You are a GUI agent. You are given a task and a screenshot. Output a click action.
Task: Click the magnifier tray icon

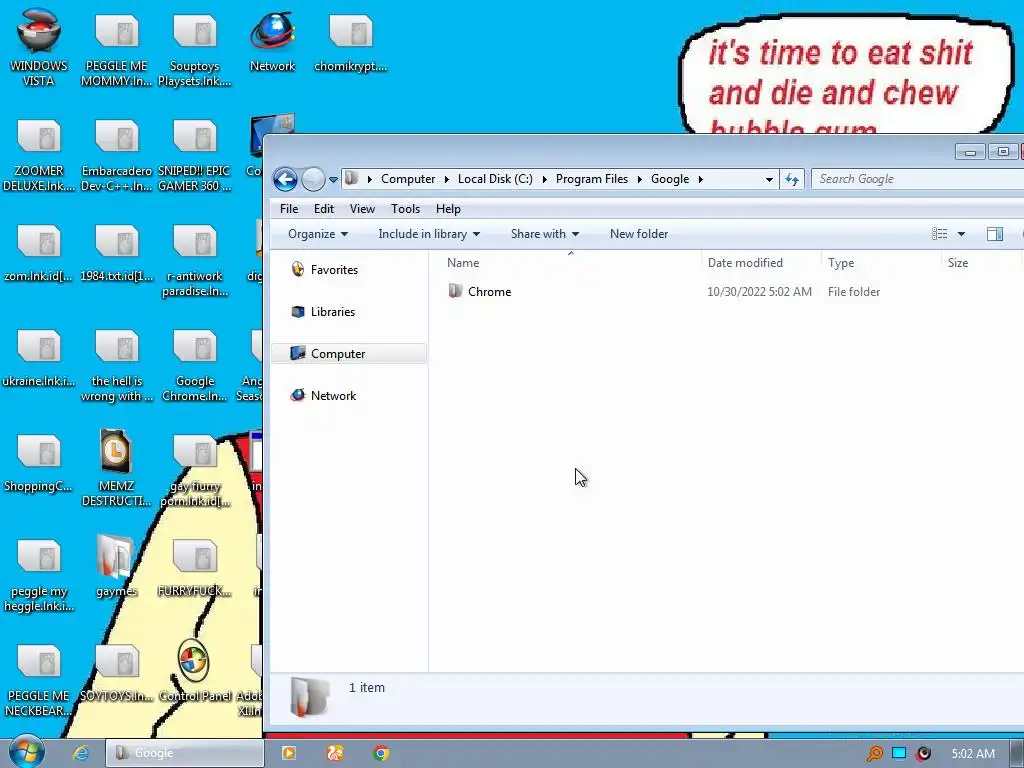[x=874, y=753]
